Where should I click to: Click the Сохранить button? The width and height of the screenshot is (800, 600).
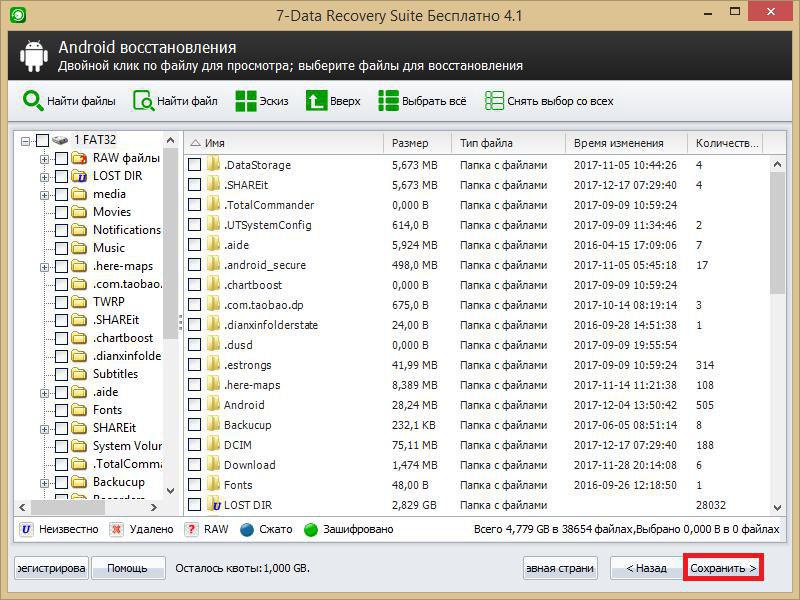tap(723, 567)
